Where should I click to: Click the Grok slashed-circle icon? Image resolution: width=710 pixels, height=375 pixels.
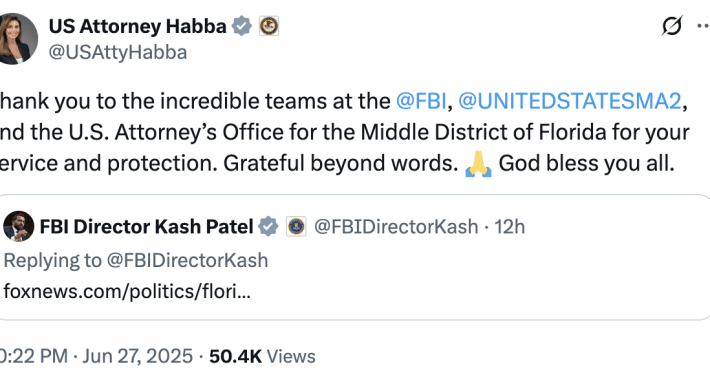pyautogui.click(x=672, y=26)
